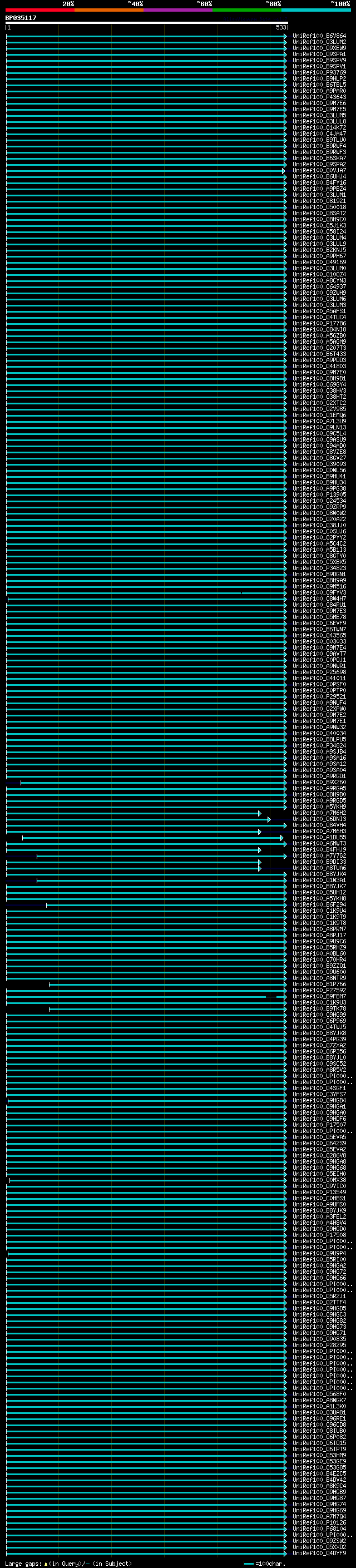
Task: Select the UniRef100_B9FBM7 label
Action: point(319,996)
